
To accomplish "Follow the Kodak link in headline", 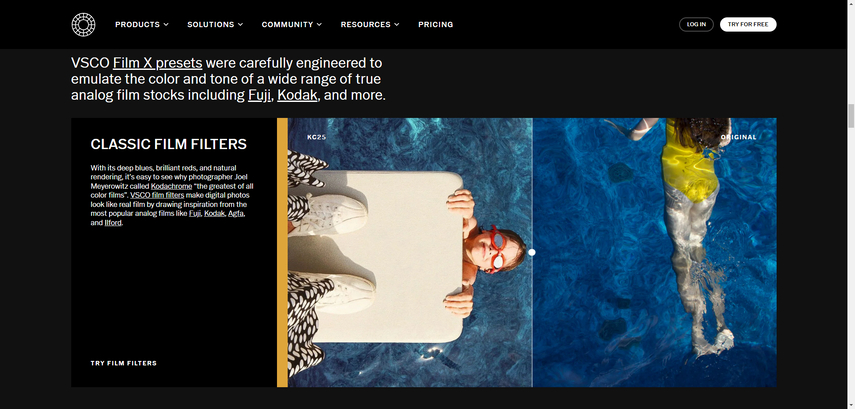I will [297, 95].
